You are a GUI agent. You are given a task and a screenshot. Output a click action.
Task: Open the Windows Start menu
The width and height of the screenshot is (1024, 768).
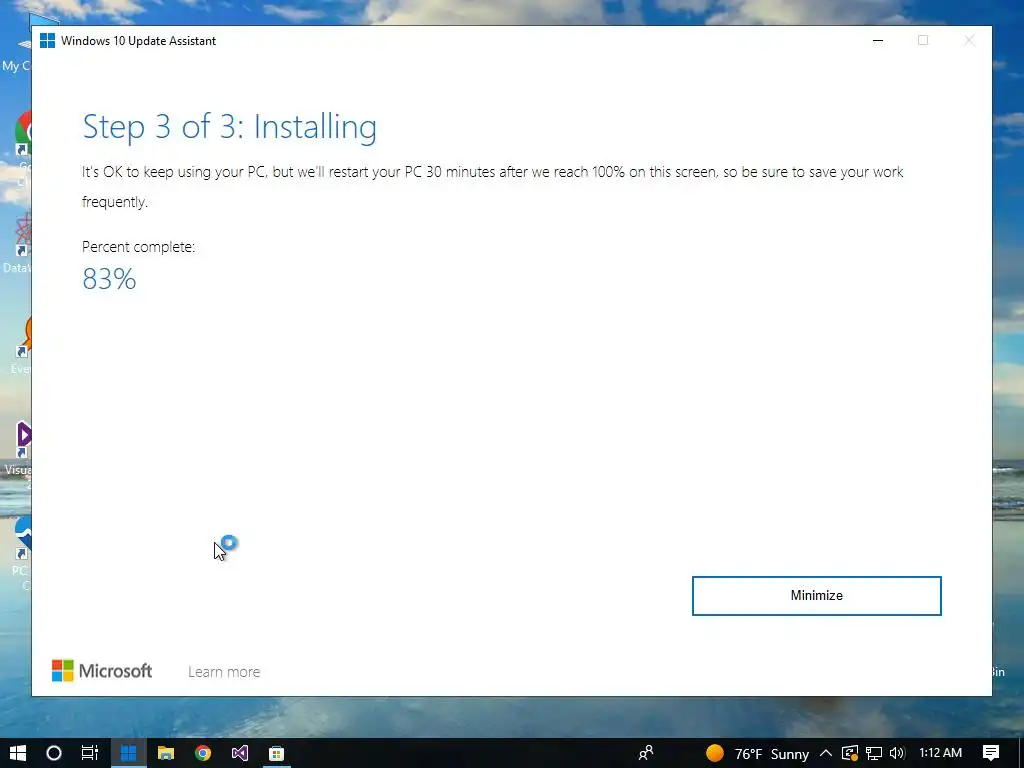click(x=18, y=753)
